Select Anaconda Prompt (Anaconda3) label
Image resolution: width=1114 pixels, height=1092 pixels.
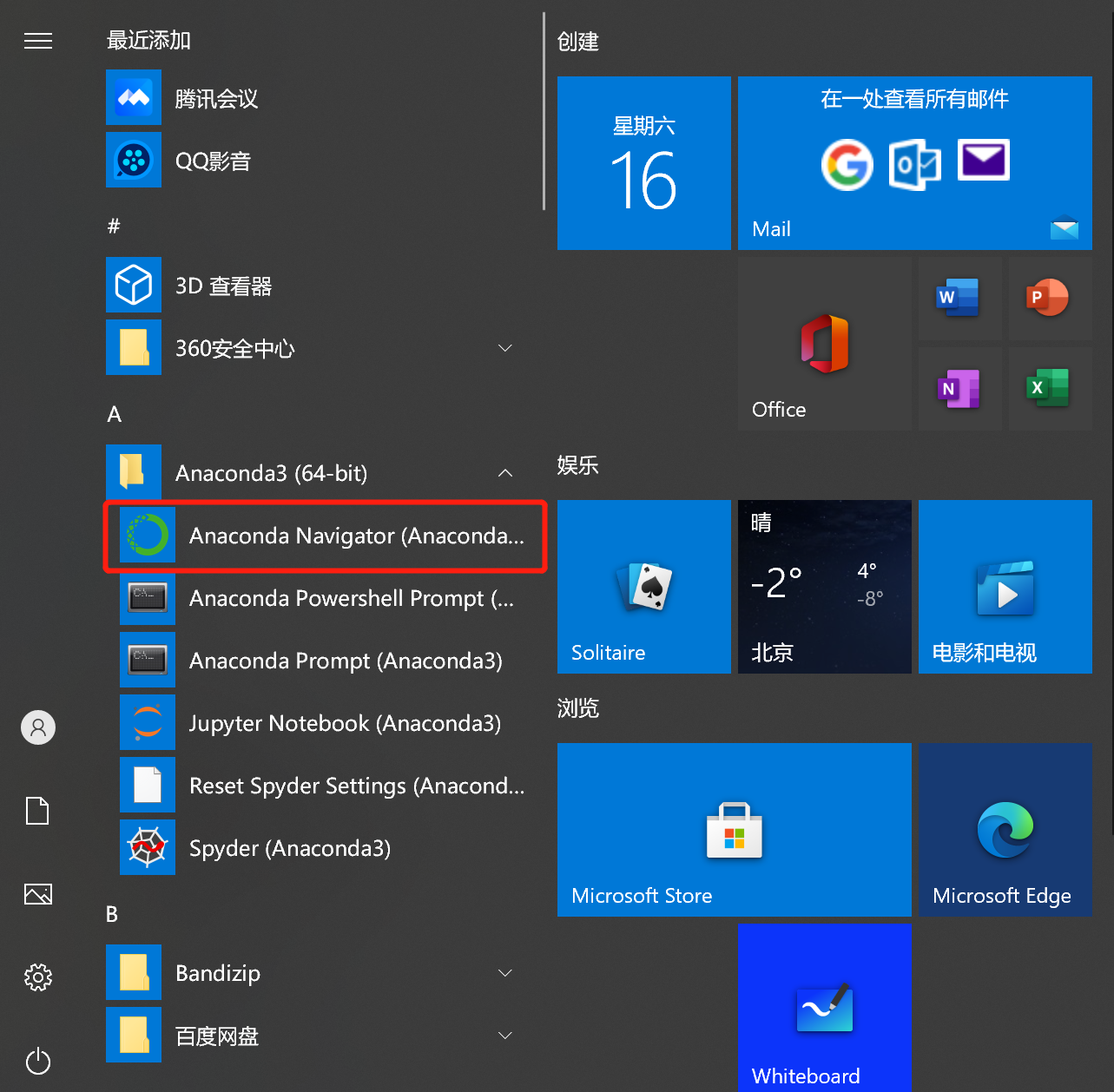(346, 661)
